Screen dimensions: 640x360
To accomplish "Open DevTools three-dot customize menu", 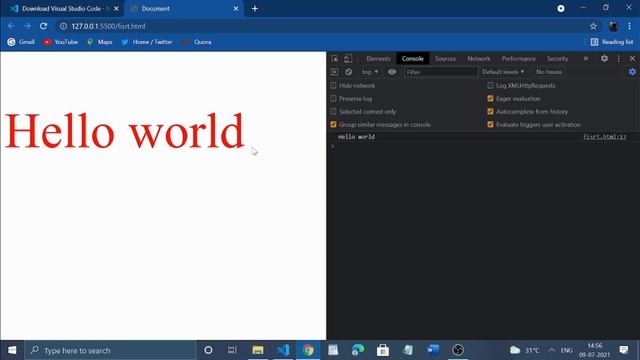I will pos(619,59).
